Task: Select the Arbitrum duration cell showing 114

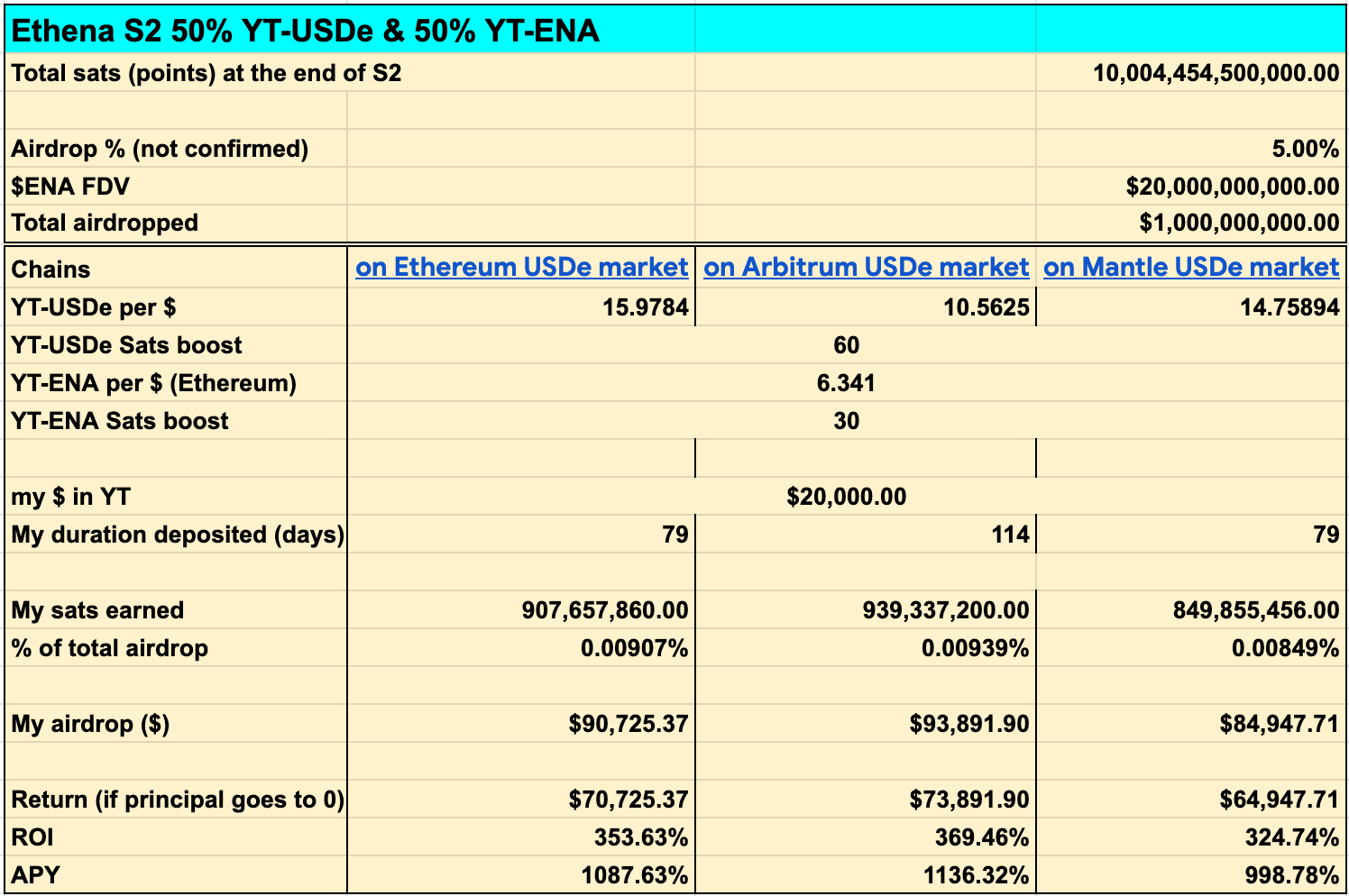Action: [x=867, y=535]
